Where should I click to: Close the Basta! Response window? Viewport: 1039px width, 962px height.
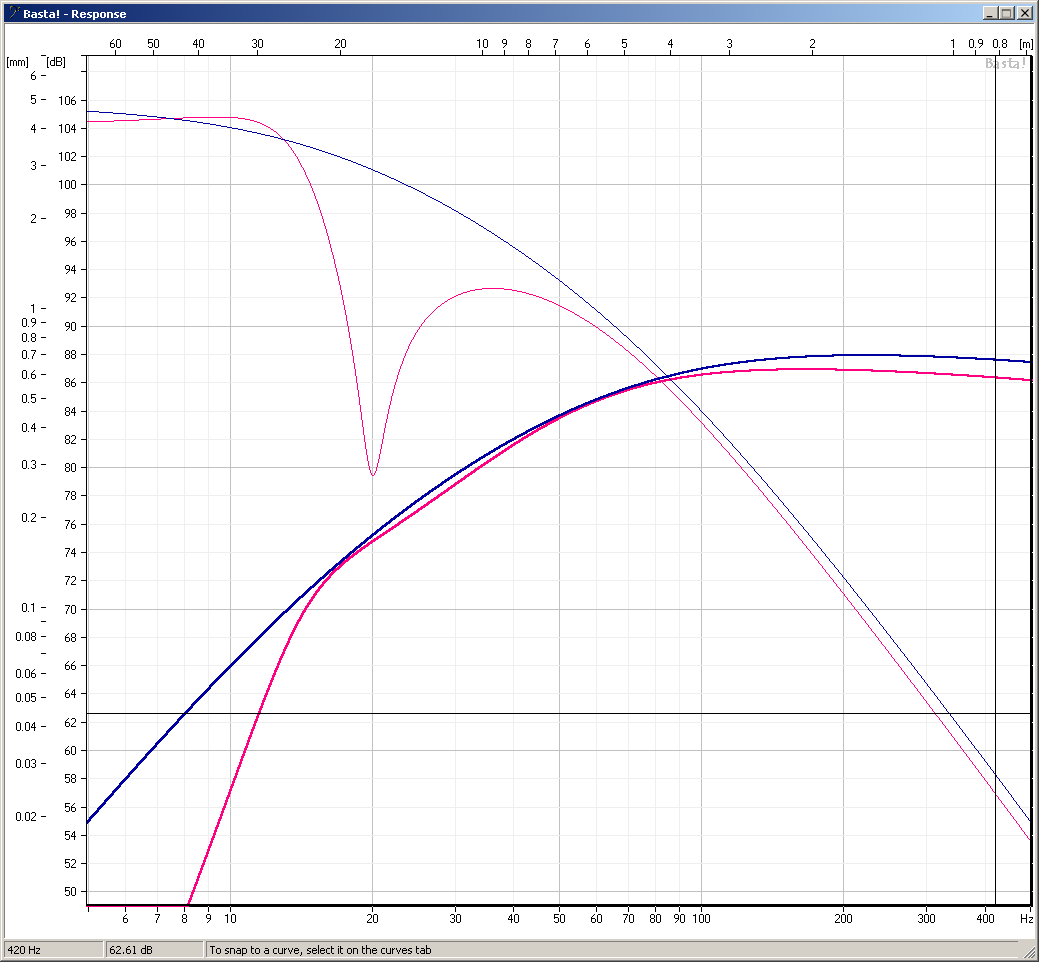coord(1025,14)
